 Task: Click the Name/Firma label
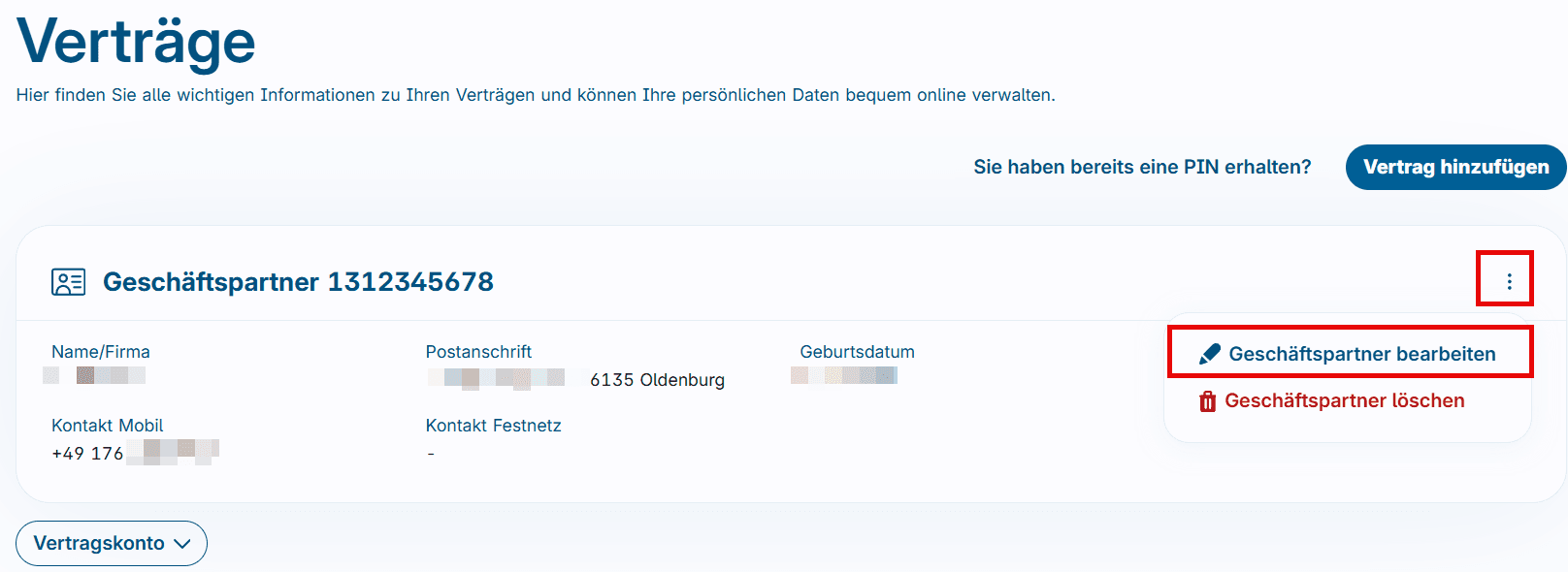point(101,352)
